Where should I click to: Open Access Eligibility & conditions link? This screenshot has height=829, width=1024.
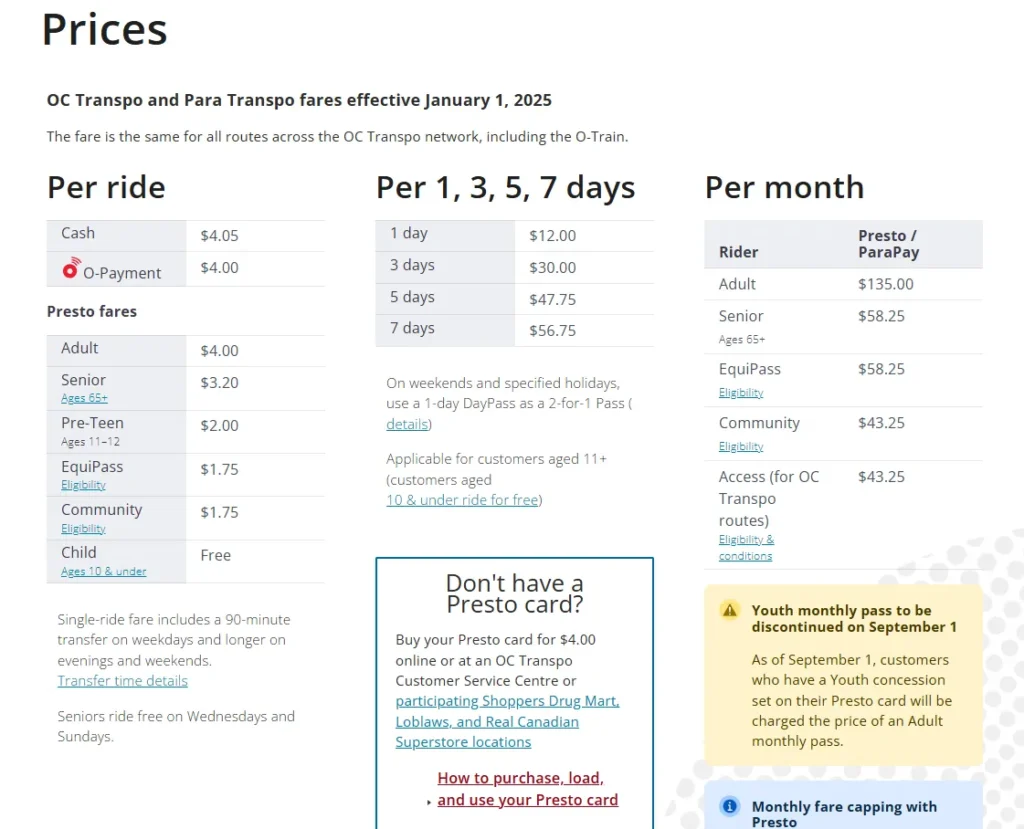tap(746, 547)
